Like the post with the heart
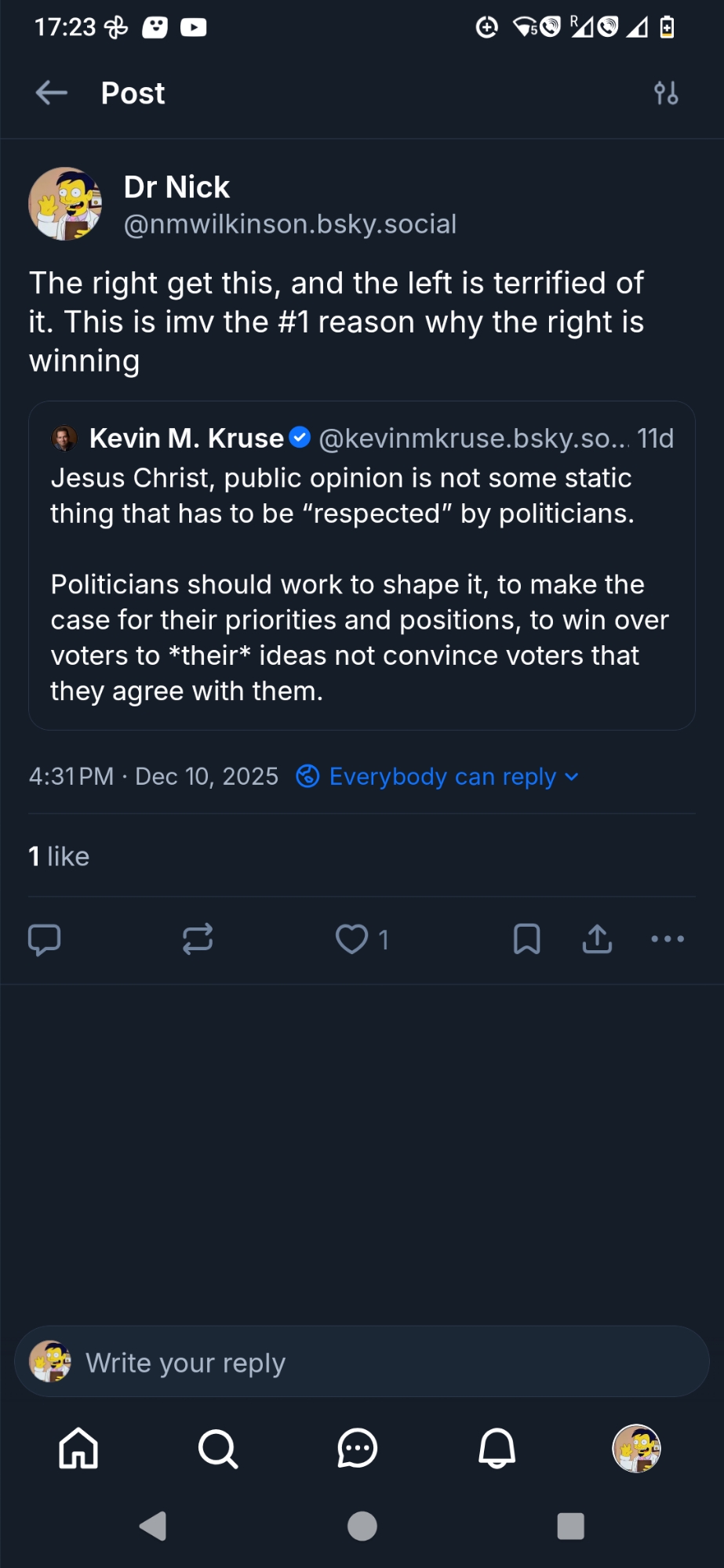The width and height of the screenshot is (724, 1568). coord(351,938)
